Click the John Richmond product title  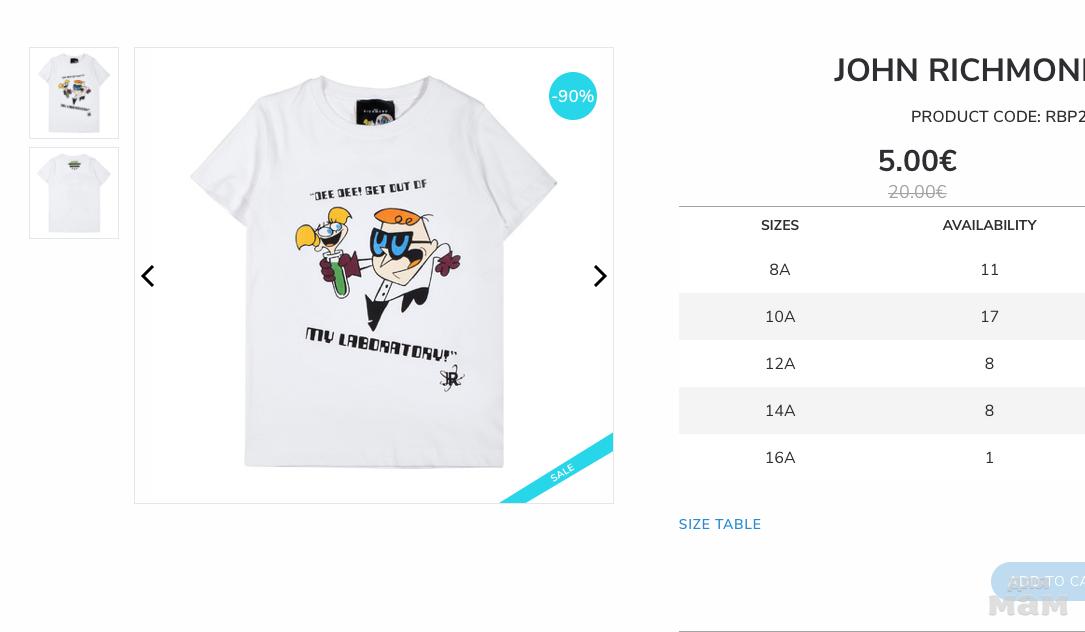959,71
